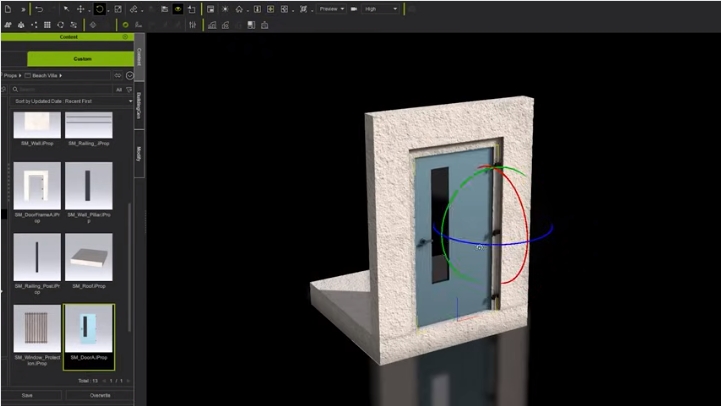
Task: Click the Overwrite button
Action: (100, 395)
